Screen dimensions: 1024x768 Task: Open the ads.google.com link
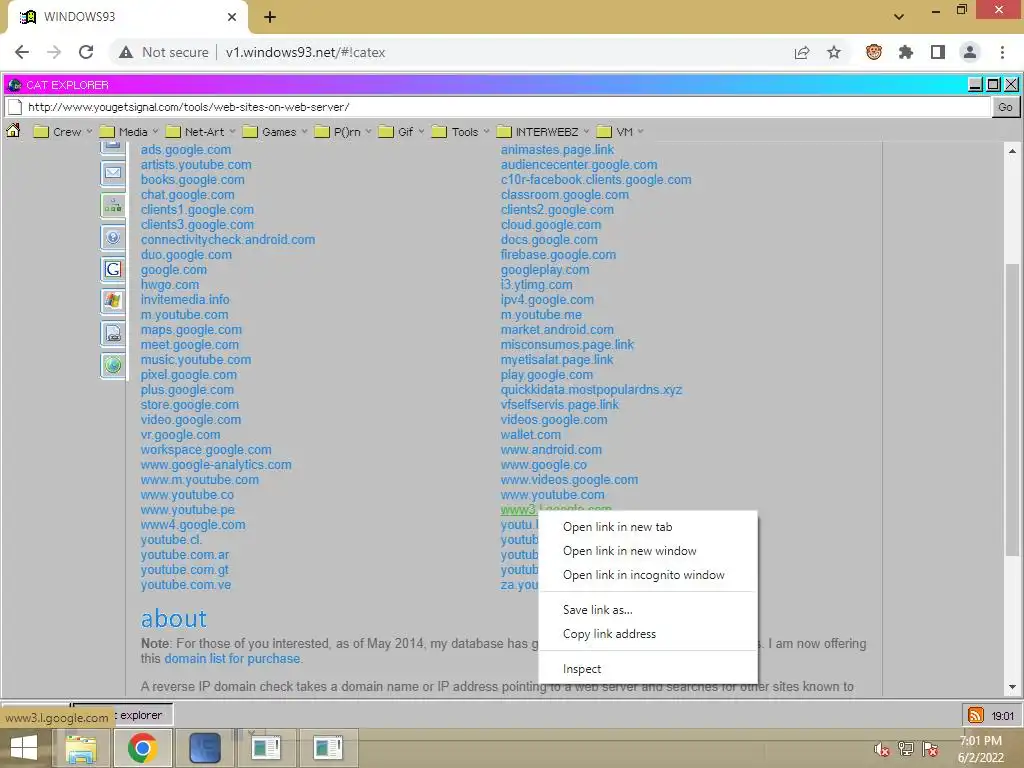(x=186, y=150)
